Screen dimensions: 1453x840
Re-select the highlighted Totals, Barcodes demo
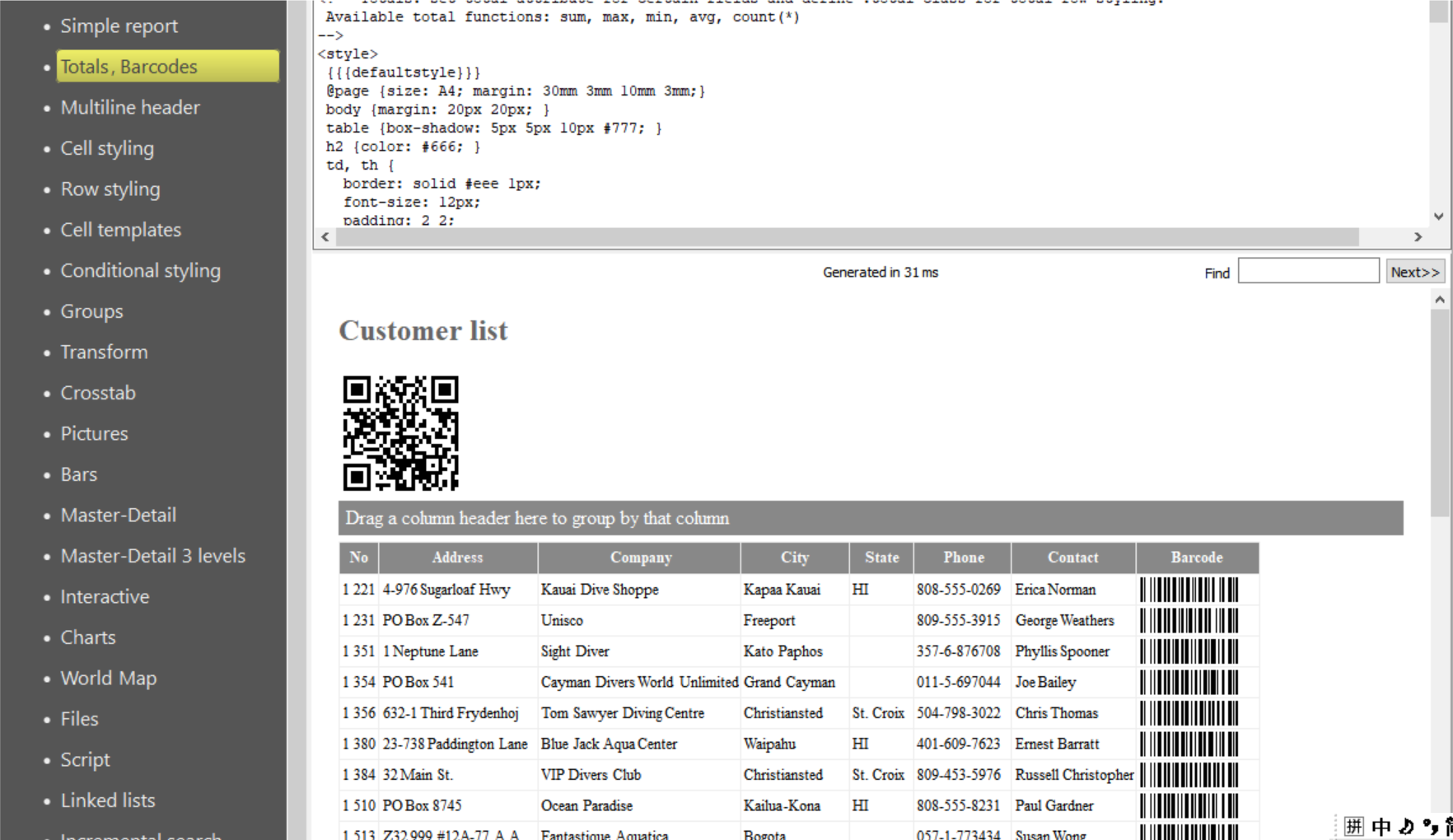tap(128, 66)
